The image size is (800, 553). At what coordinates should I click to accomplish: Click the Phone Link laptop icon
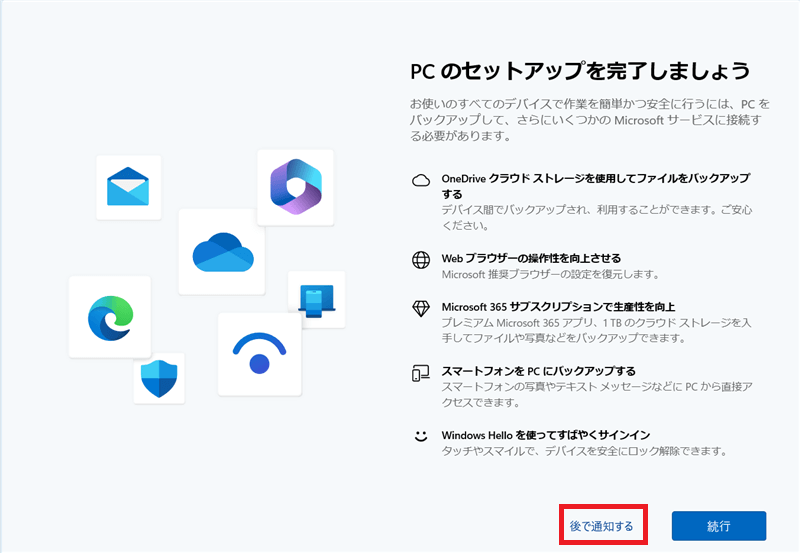[317, 299]
